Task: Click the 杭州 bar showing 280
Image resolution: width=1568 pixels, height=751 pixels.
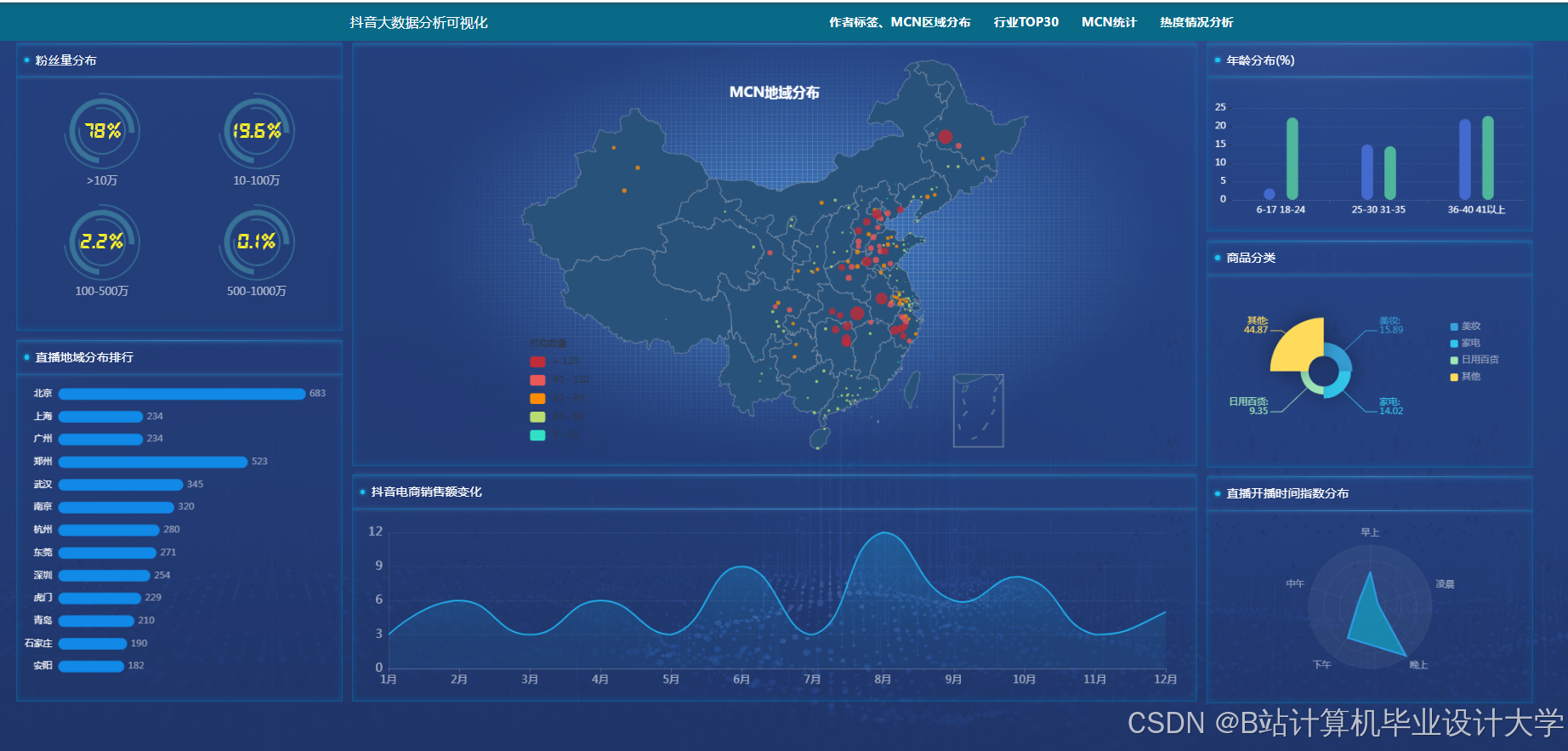Action: (x=109, y=530)
